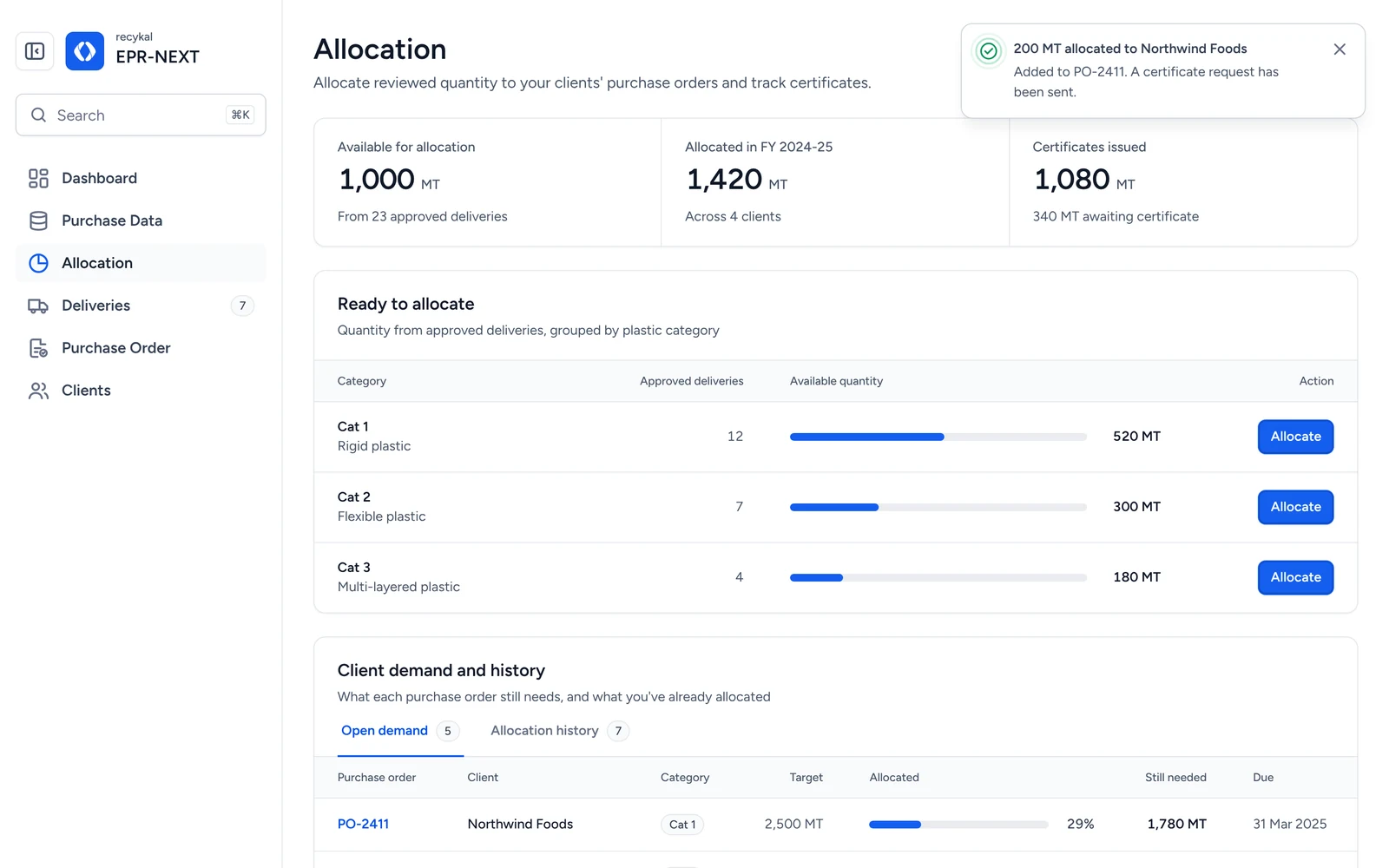The image size is (1389, 868).
Task: Click the "1,780 MT" still needed value
Action: 1176,824
